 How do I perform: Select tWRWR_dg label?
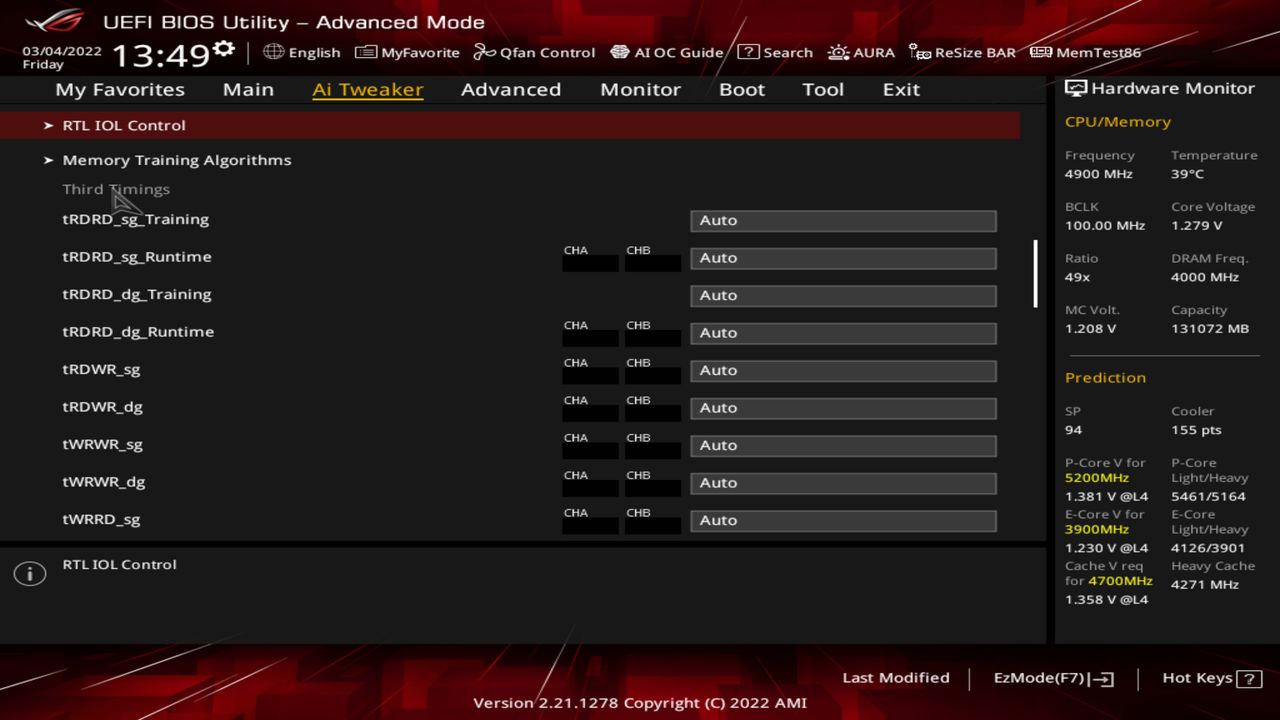click(104, 482)
